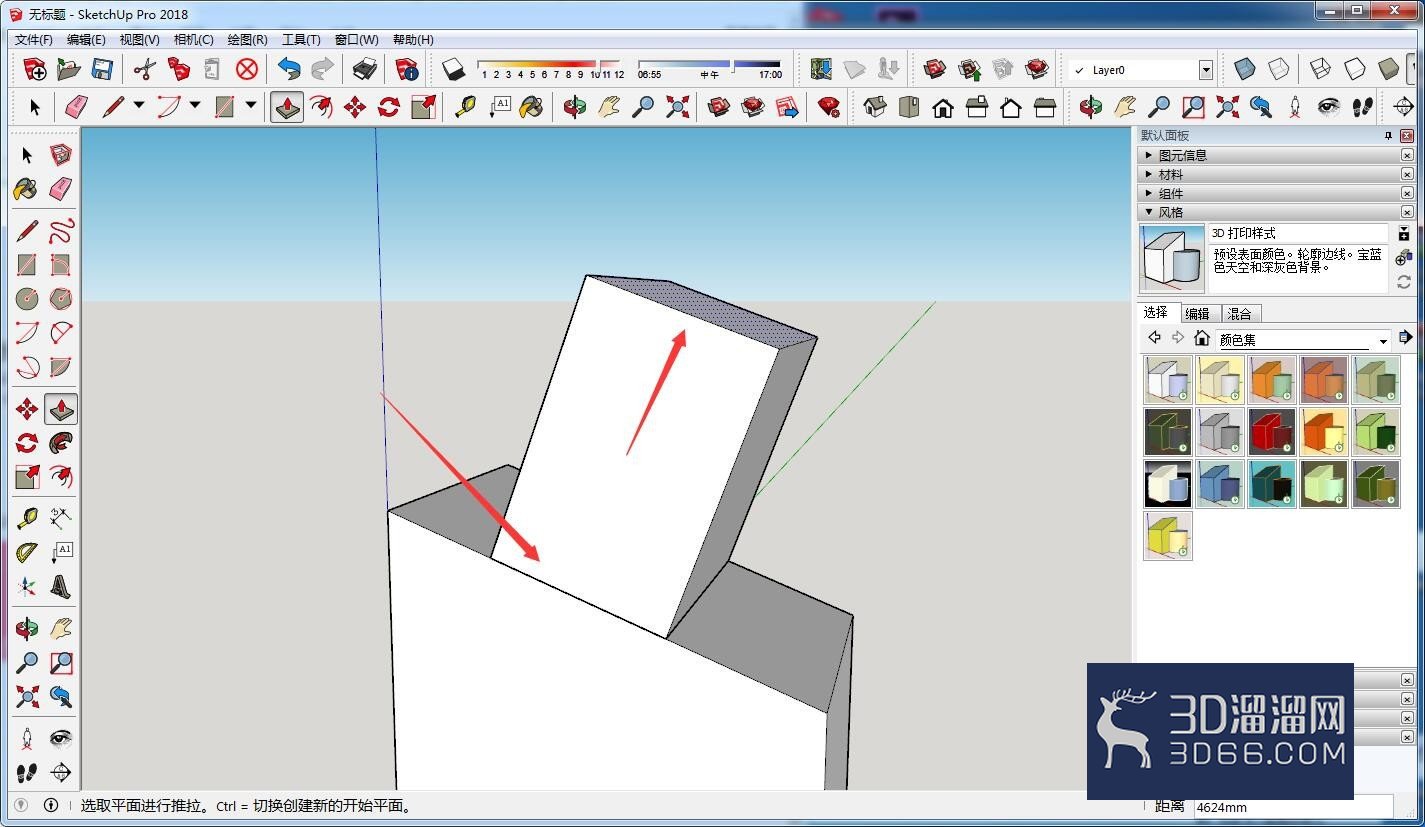This screenshot has width=1425, height=827.
Task: Open the 颜色集 style collection dropdown
Action: coord(1383,340)
